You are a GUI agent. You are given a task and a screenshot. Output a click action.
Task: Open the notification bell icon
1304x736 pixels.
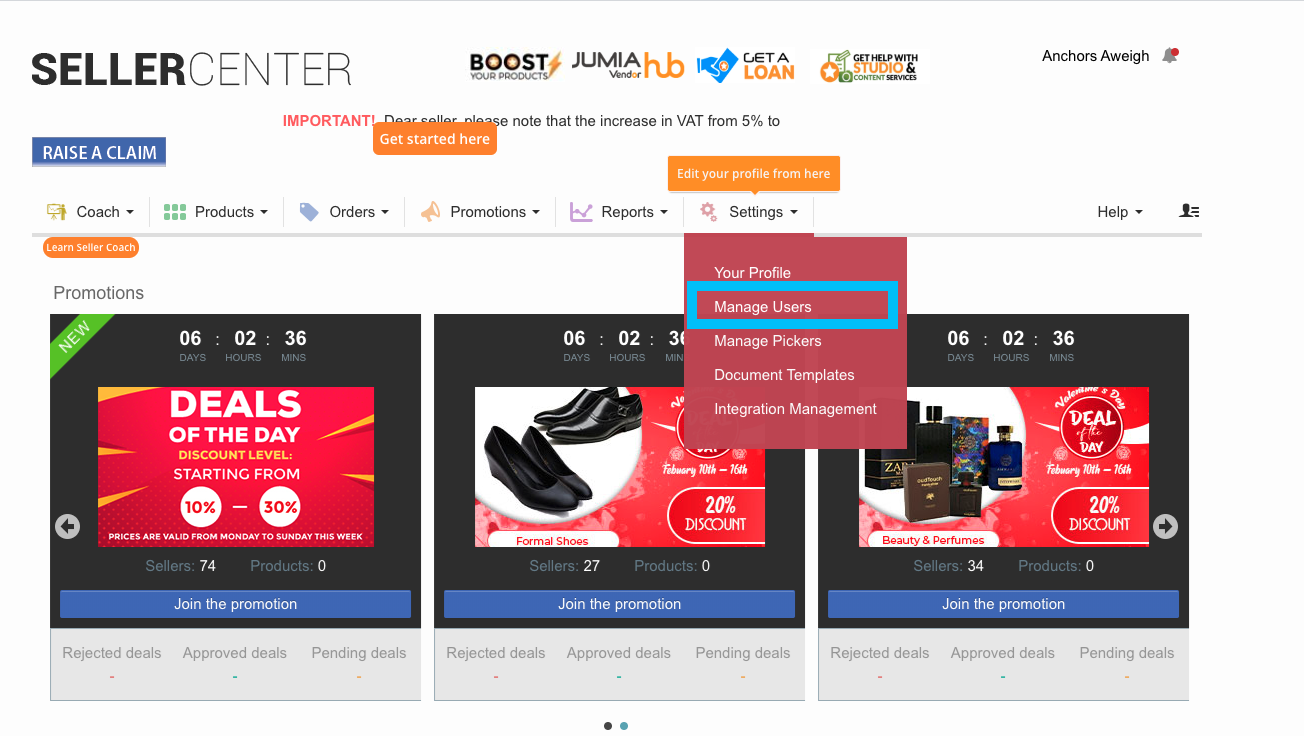coord(1169,56)
